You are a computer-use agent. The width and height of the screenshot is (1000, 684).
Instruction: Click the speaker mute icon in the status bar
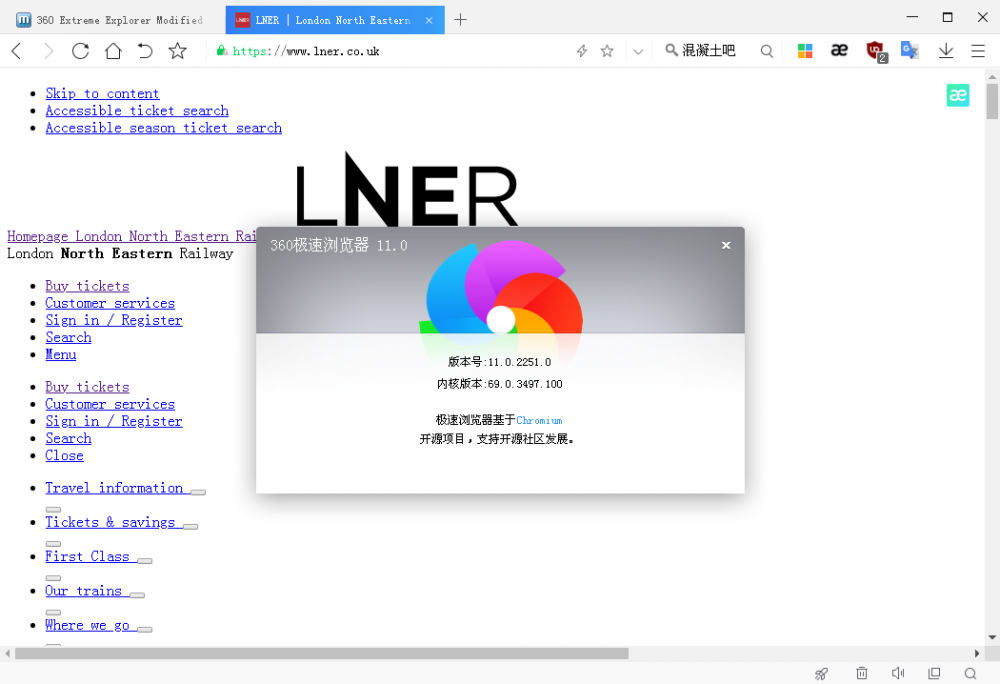click(x=898, y=673)
